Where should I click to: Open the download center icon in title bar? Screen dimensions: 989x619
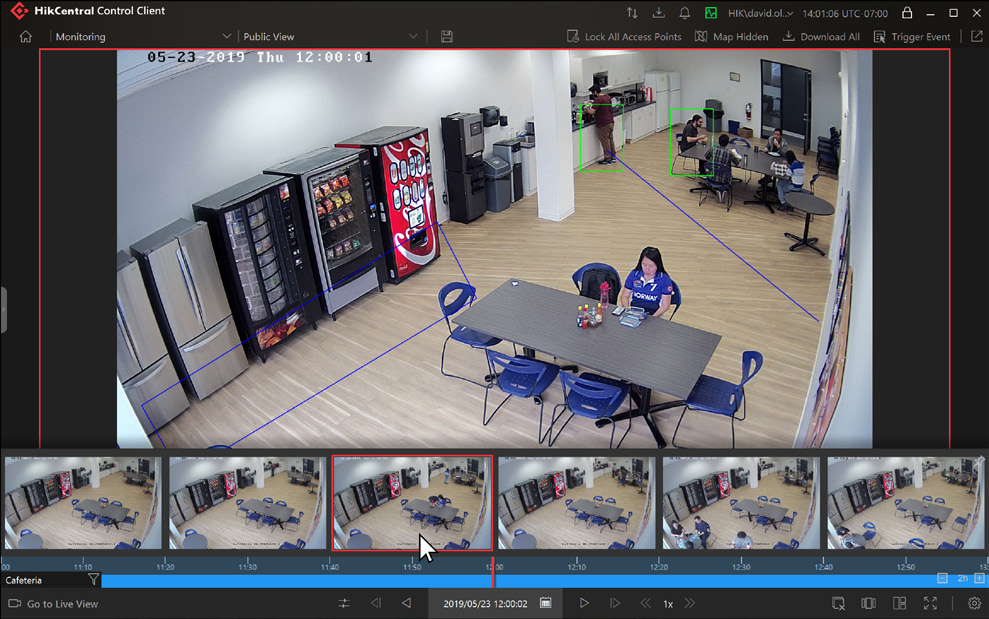[658, 13]
